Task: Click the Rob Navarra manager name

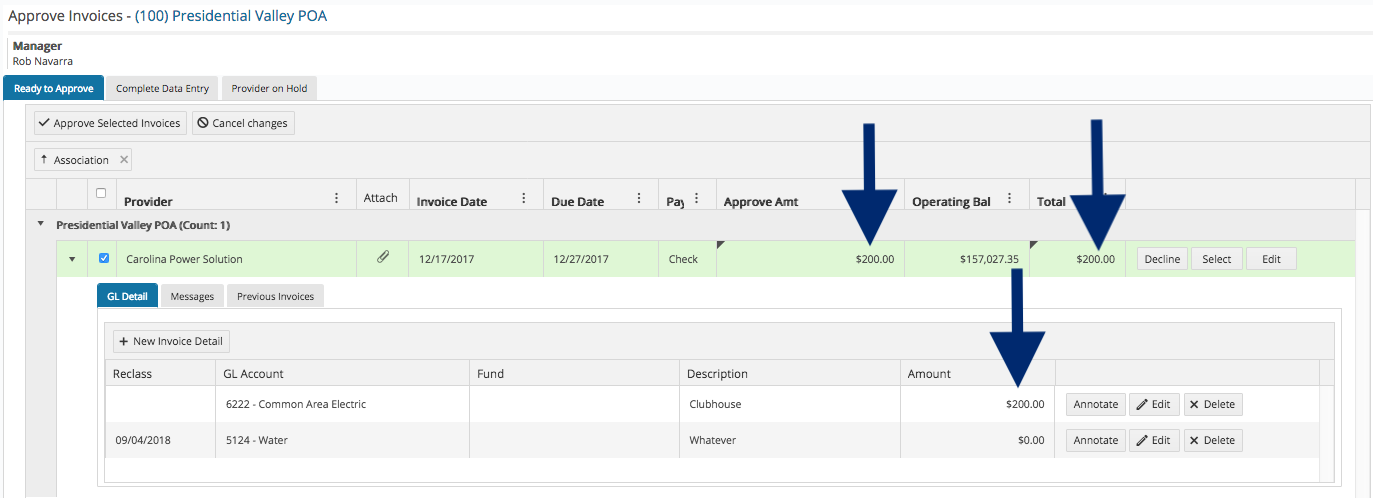Action: [x=43, y=61]
